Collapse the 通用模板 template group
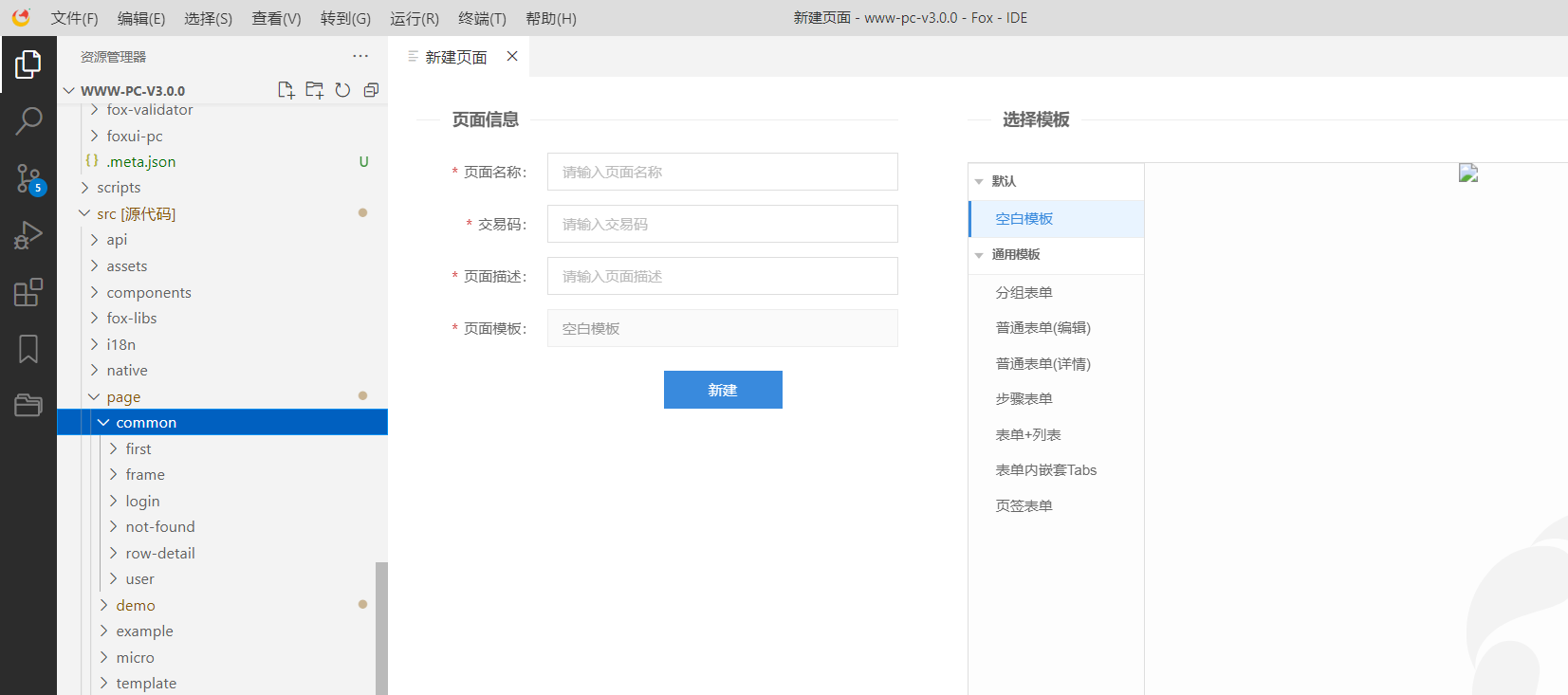Viewport: 1568px width, 695px height. click(x=979, y=255)
